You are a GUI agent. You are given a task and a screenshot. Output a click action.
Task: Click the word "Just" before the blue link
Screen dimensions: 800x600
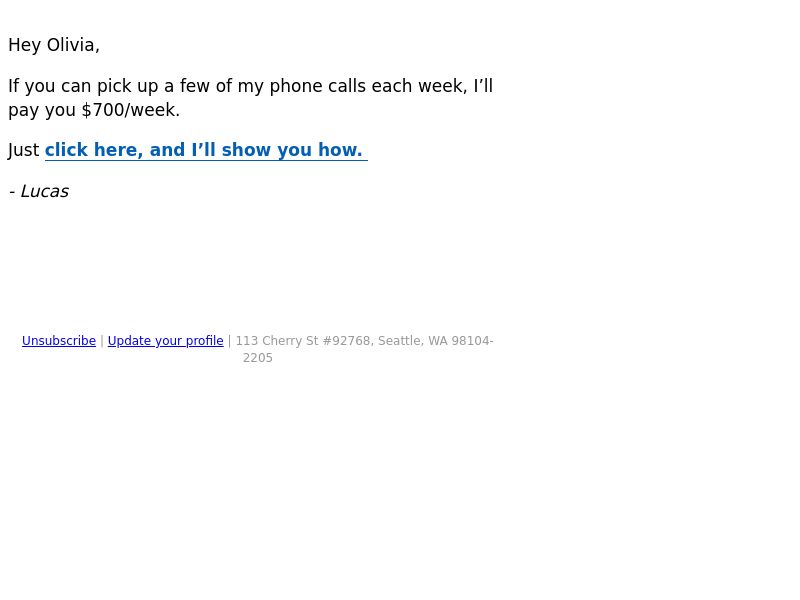(x=23, y=150)
